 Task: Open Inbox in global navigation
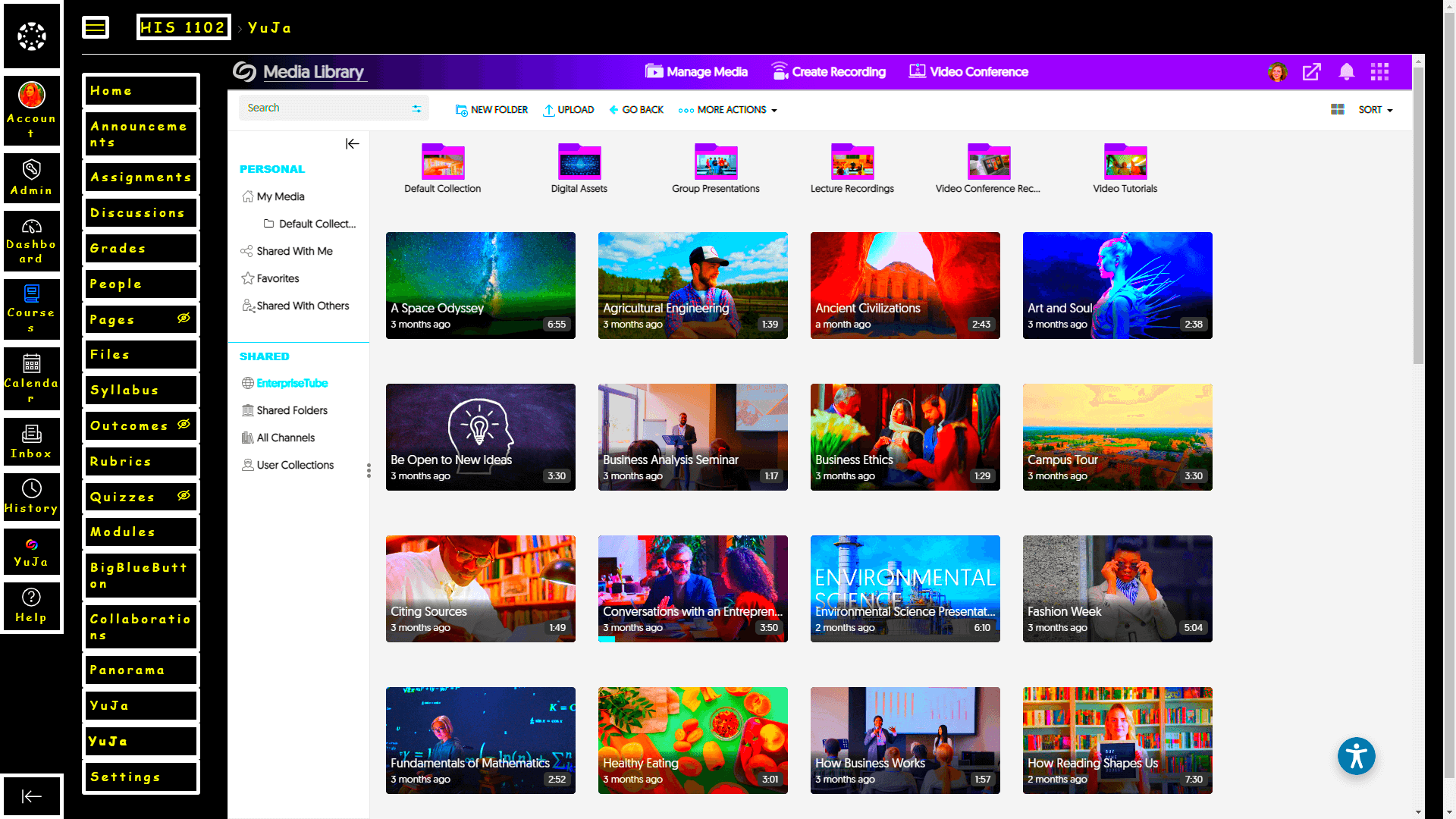tap(32, 441)
